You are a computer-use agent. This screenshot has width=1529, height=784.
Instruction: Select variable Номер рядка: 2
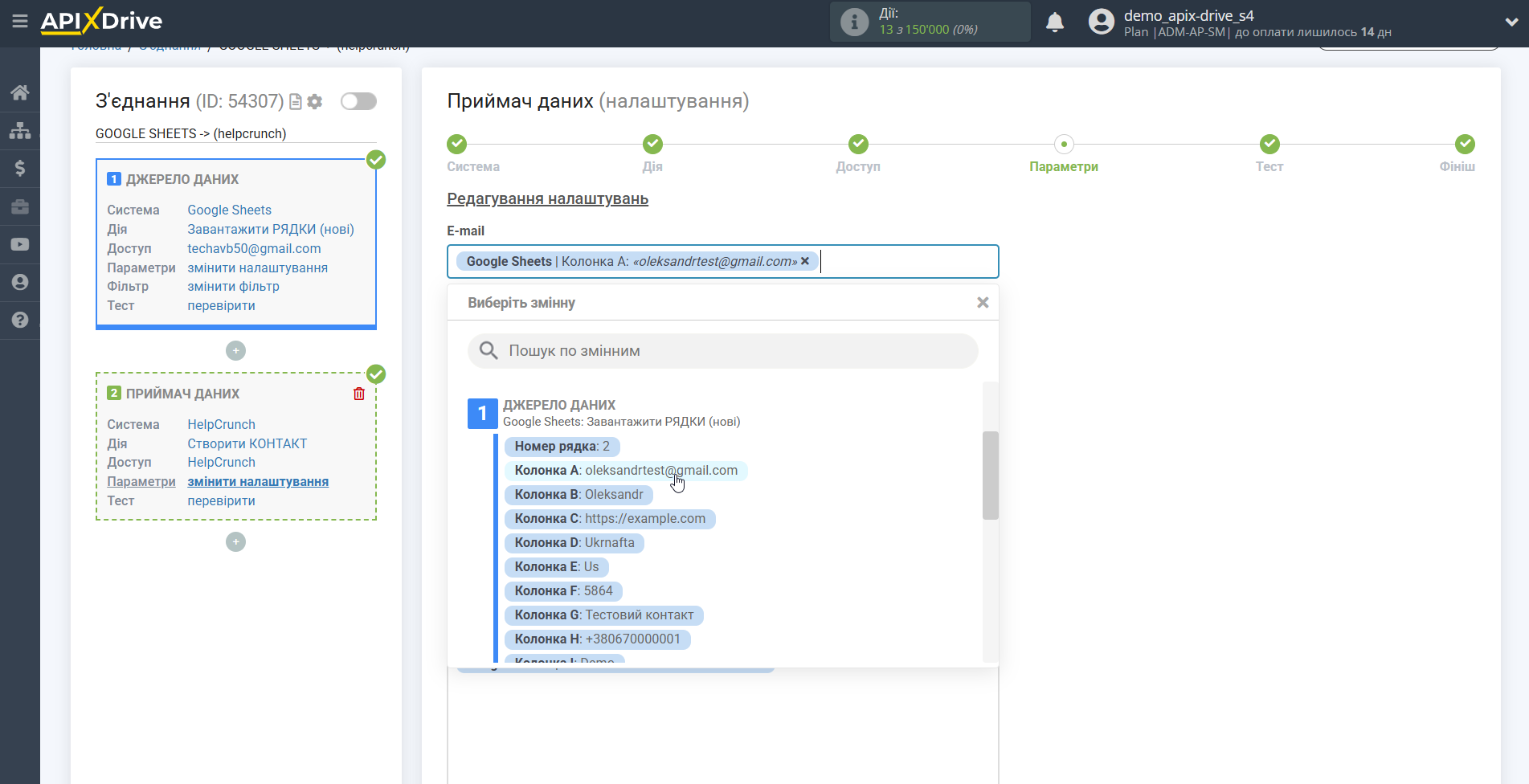click(x=562, y=447)
